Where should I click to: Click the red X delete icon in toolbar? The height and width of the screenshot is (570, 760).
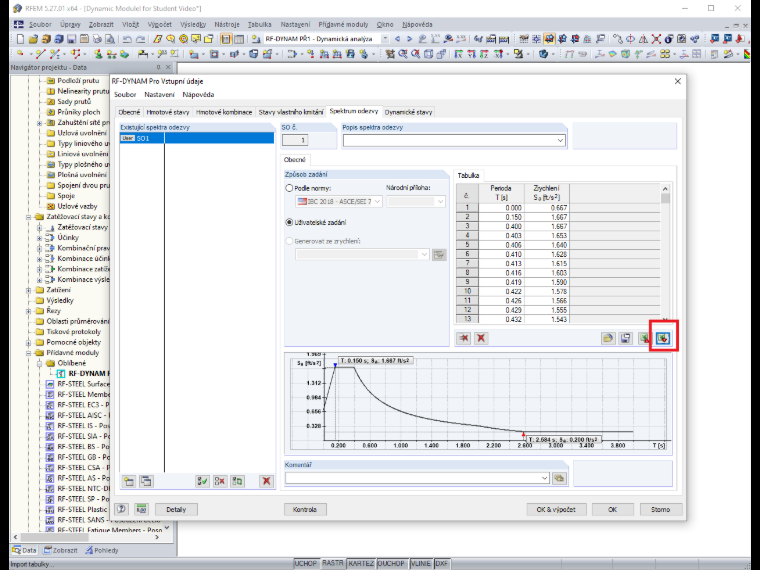click(656, 39)
